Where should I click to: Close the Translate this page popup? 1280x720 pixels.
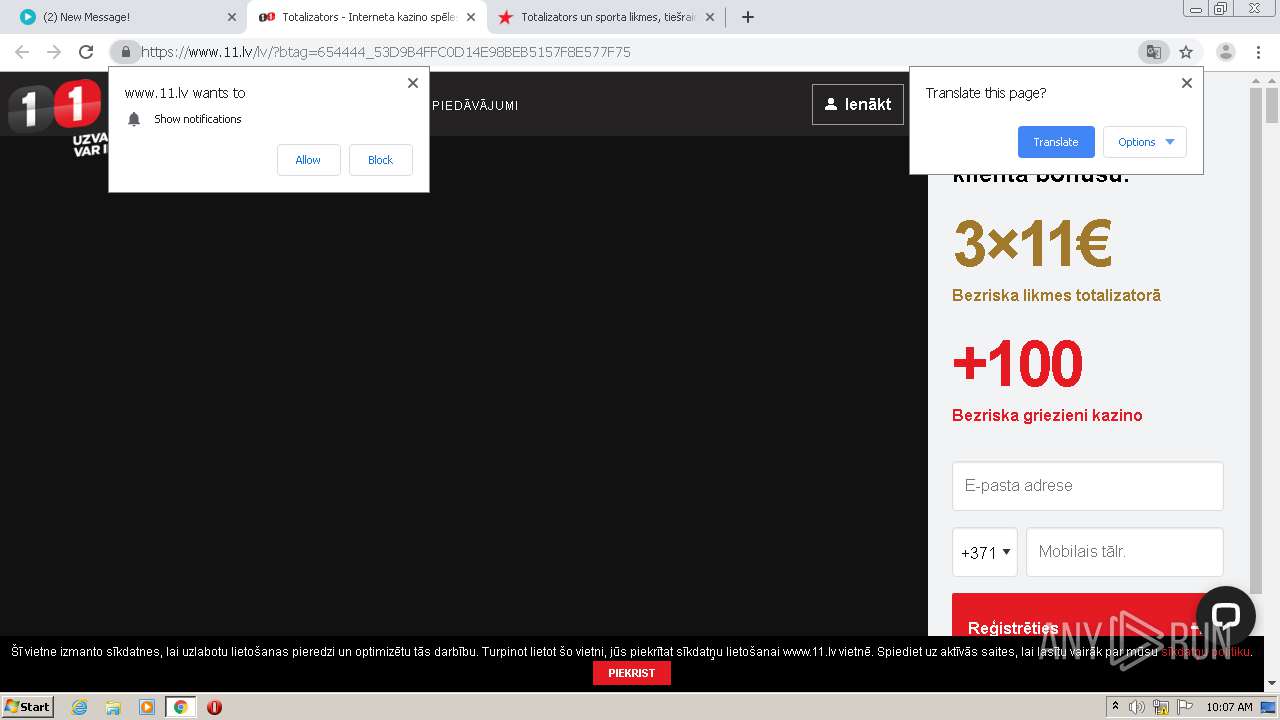pyautogui.click(x=1187, y=83)
